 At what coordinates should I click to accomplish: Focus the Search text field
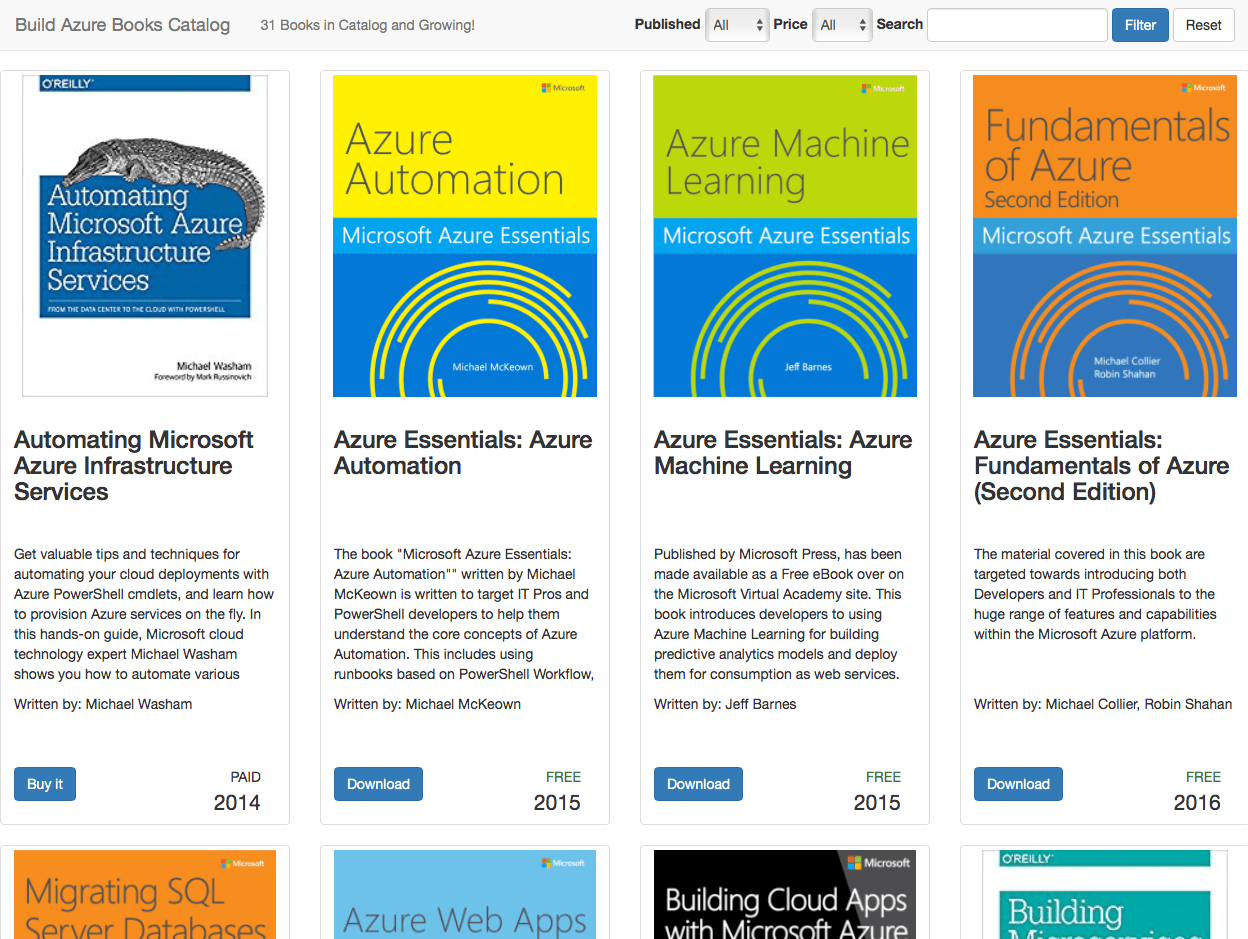click(1016, 25)
